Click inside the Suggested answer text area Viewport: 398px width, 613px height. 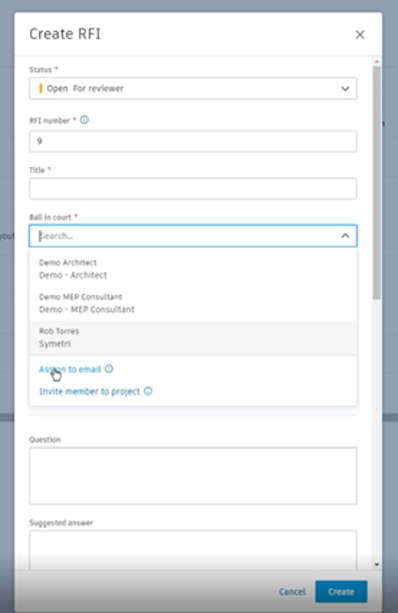click(x=193, y=549)
